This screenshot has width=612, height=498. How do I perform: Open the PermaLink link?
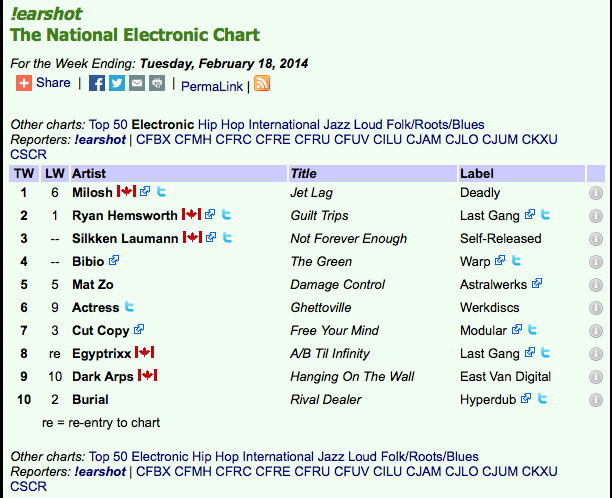pos(212,86)
